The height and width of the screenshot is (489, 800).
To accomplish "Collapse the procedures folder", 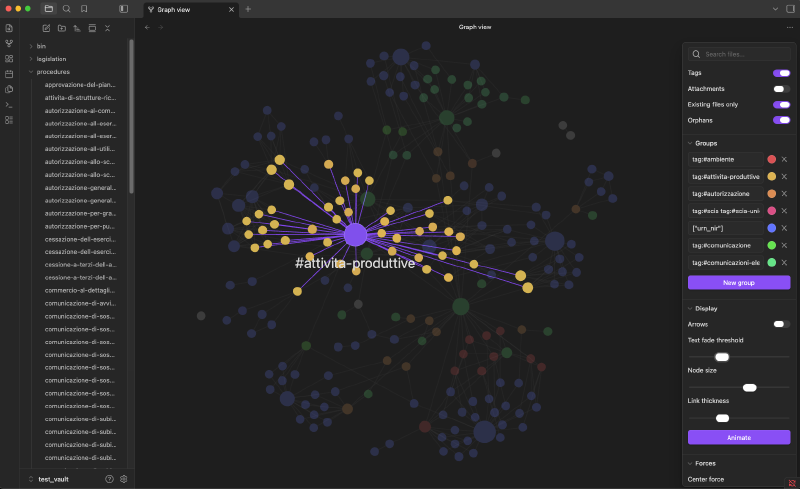I will pos(53,71).
